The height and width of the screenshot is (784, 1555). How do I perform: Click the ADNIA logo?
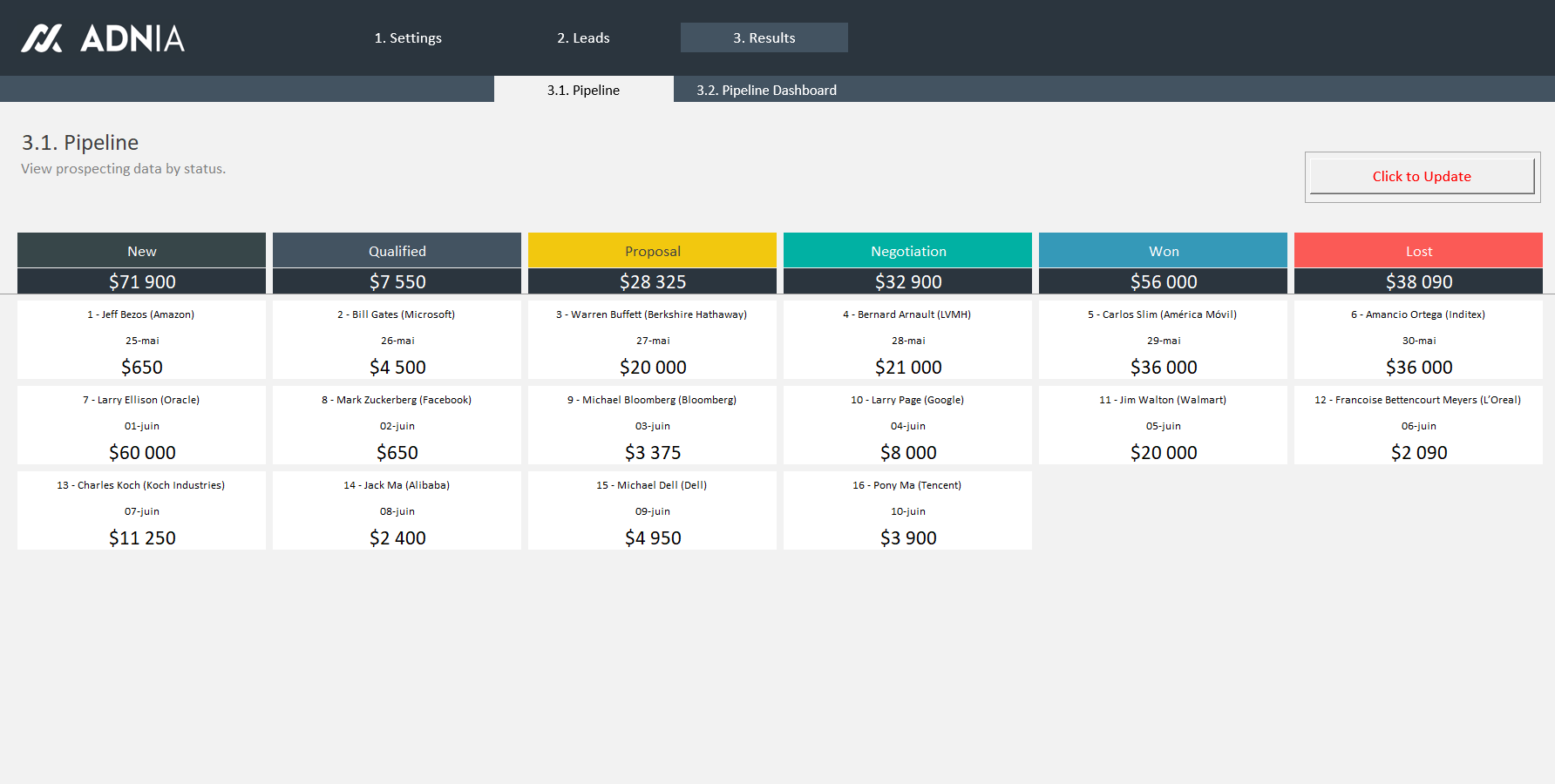point(103,38)
